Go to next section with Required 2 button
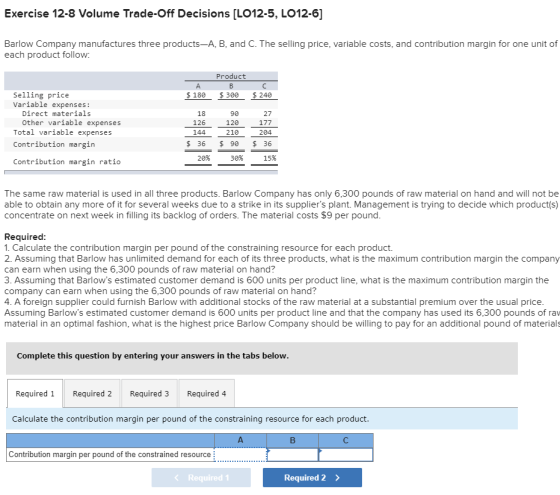The image size is (560, 495). (312, 478)
